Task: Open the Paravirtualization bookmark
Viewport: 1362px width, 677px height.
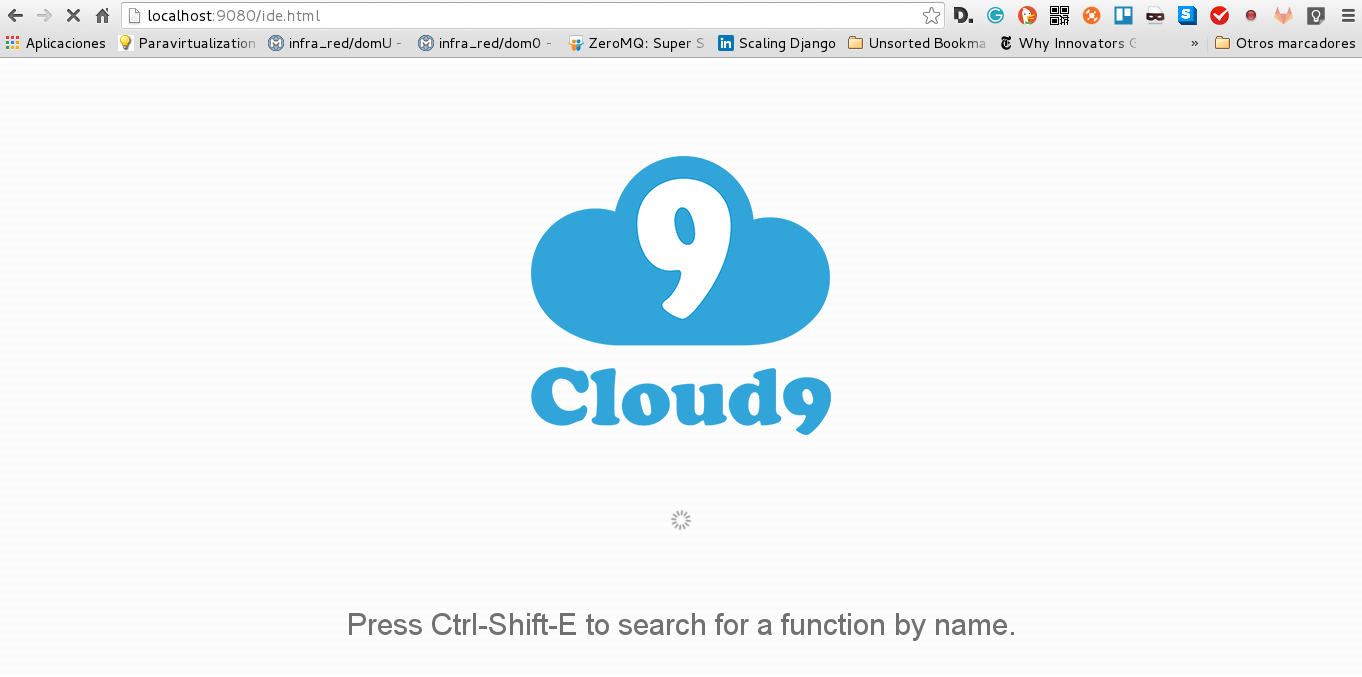Action: 187,43
